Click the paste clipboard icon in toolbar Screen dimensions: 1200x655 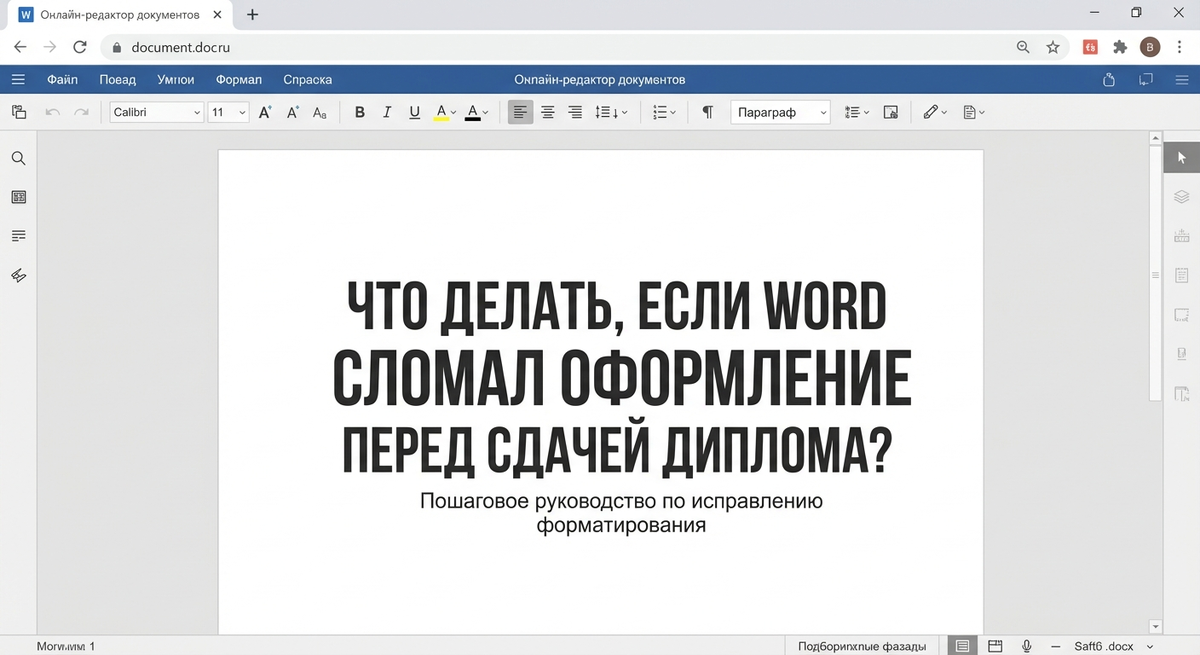(x=18, y=113)
